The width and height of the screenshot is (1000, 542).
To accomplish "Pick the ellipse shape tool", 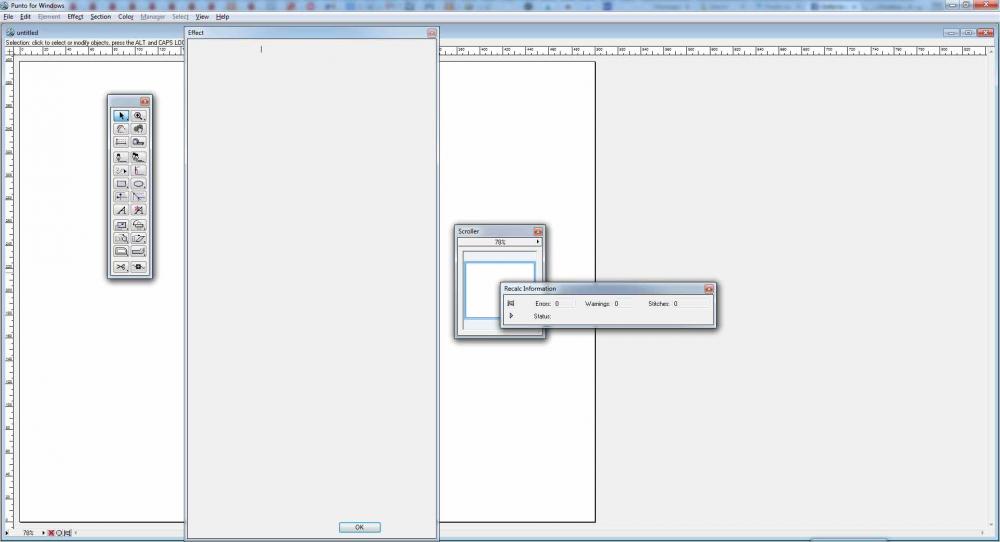I will 139,184.
